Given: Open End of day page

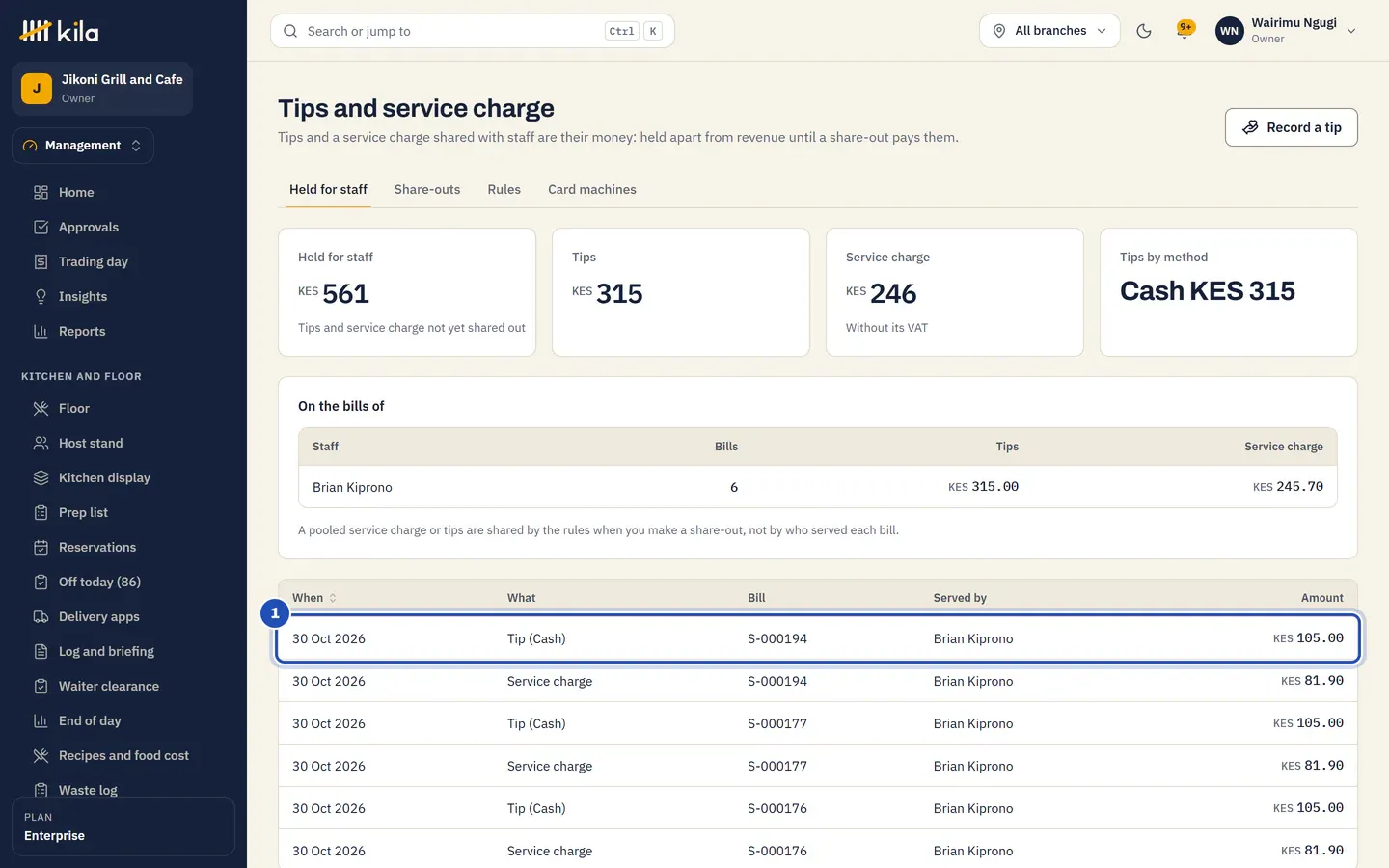Looking at the screenshot, I should point(90,720).
